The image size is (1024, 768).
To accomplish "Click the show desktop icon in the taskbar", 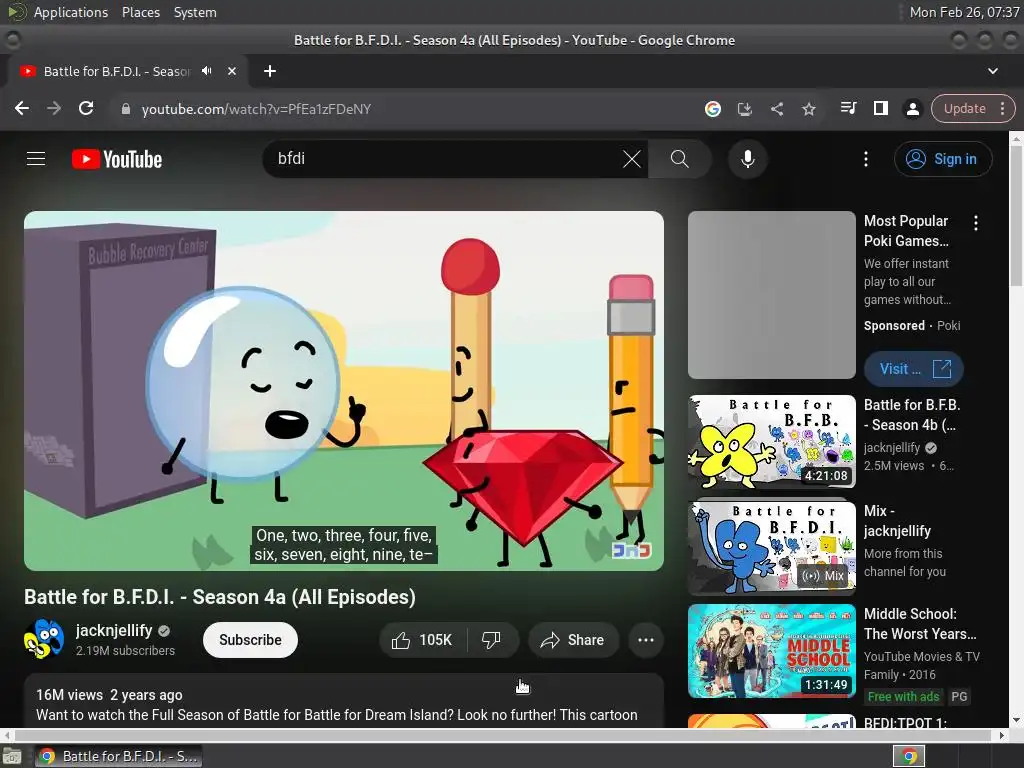I will tap(12, 756).
